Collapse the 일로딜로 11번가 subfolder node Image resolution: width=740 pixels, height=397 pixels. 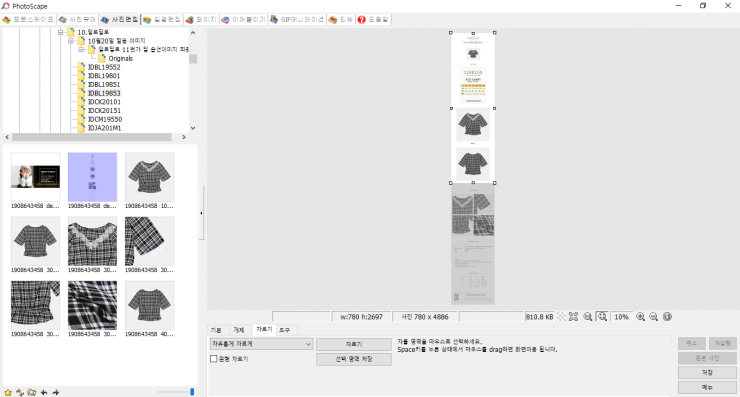tap(81, 50)
